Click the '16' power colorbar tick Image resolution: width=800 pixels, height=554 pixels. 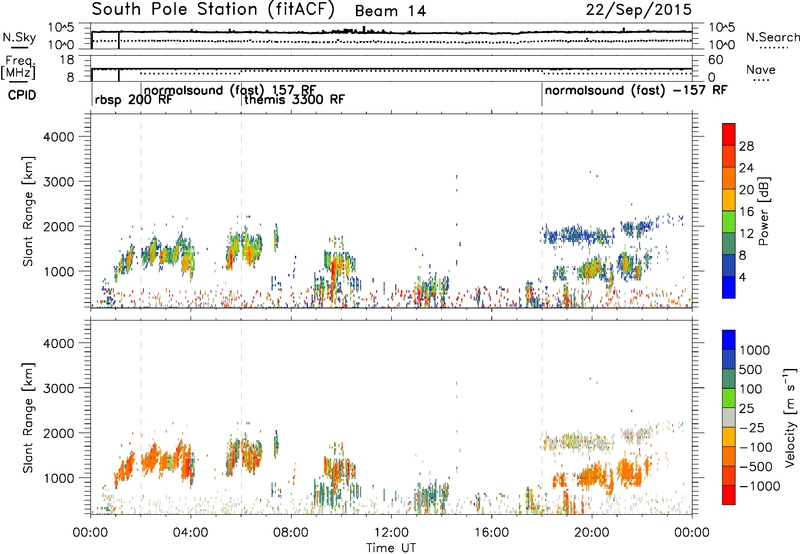coord(746,212)
